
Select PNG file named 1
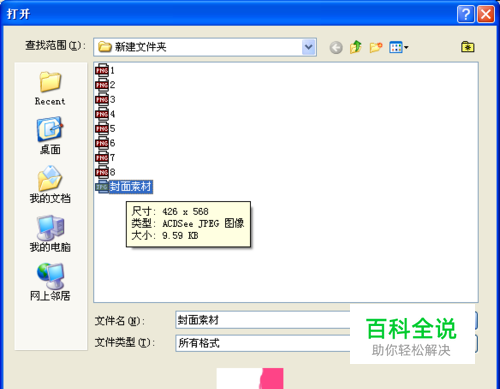point(105,70)
